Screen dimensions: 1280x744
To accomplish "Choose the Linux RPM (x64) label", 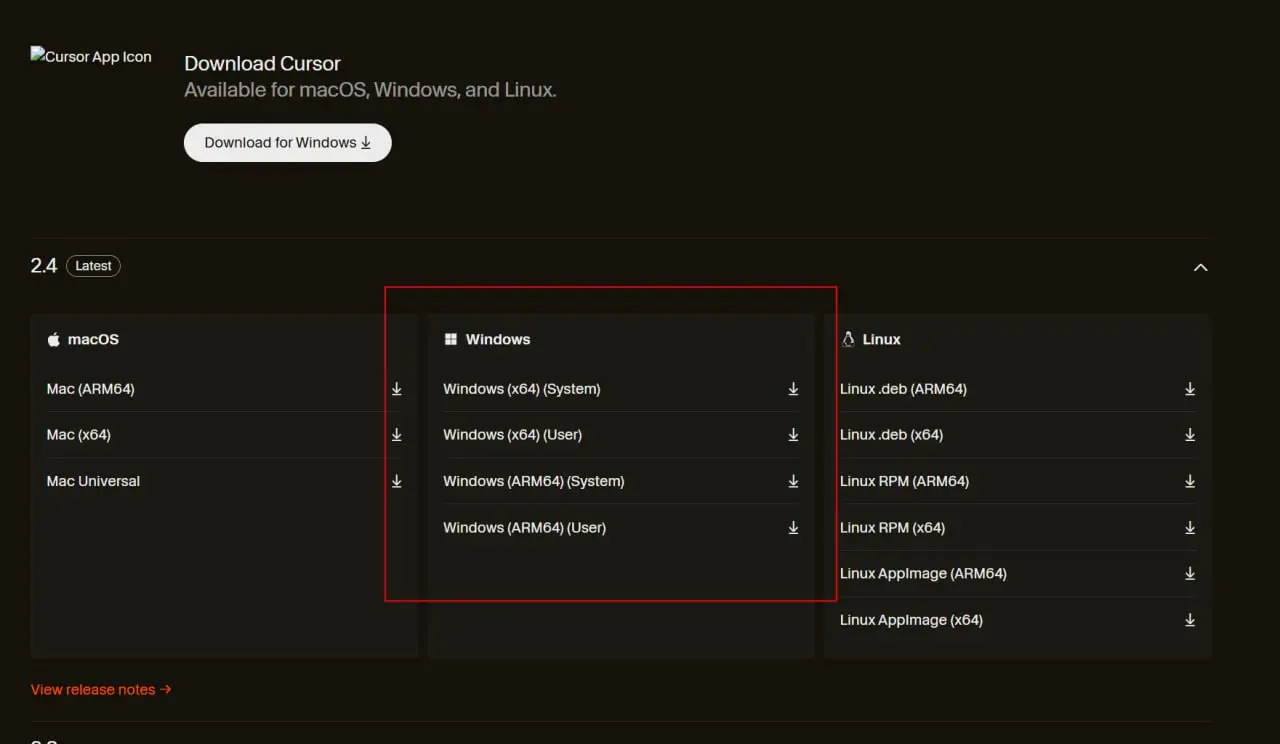I will (x=892, y=528).
